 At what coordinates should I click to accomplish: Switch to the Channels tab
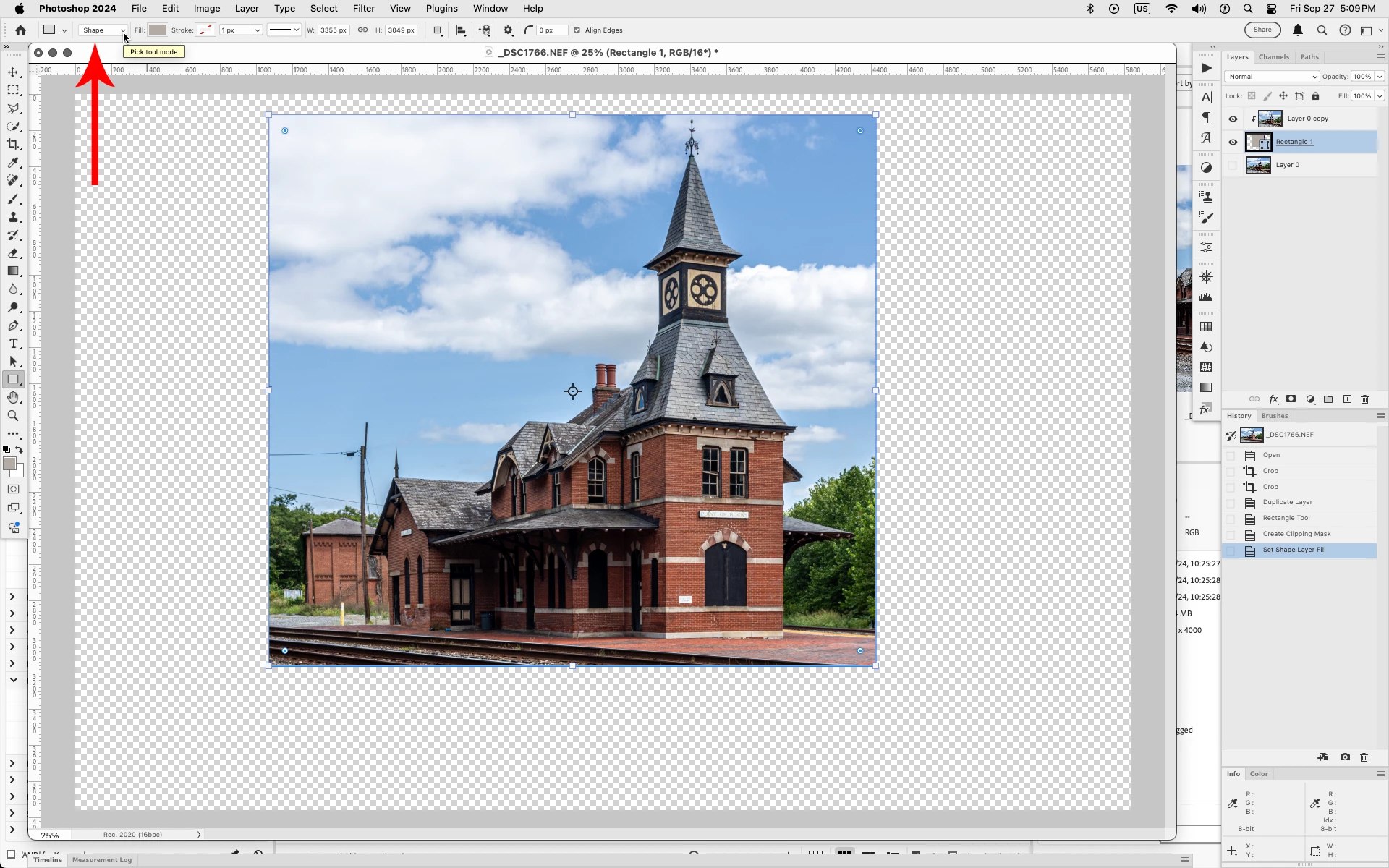click(x=1273, y=57)
